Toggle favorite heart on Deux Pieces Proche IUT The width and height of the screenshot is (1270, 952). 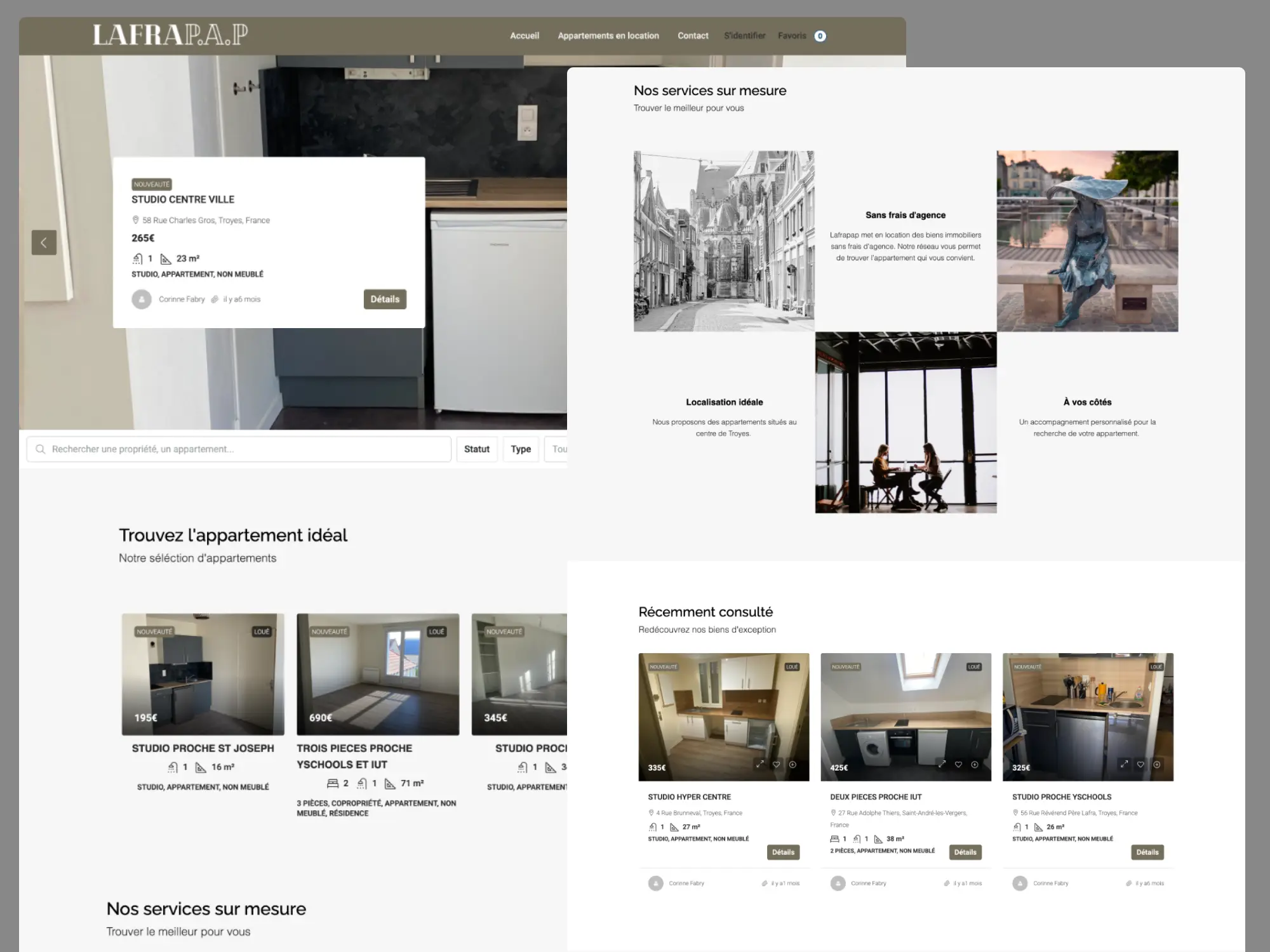(958, 764)
